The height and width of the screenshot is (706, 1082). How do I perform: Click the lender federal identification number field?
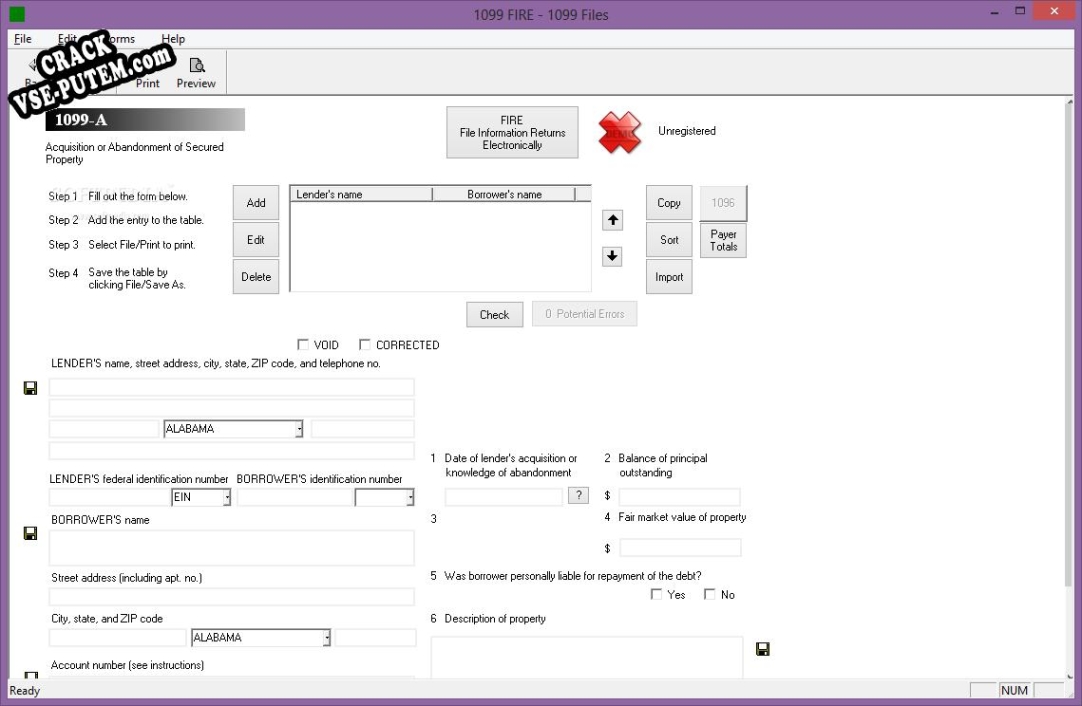click(109, 497)
